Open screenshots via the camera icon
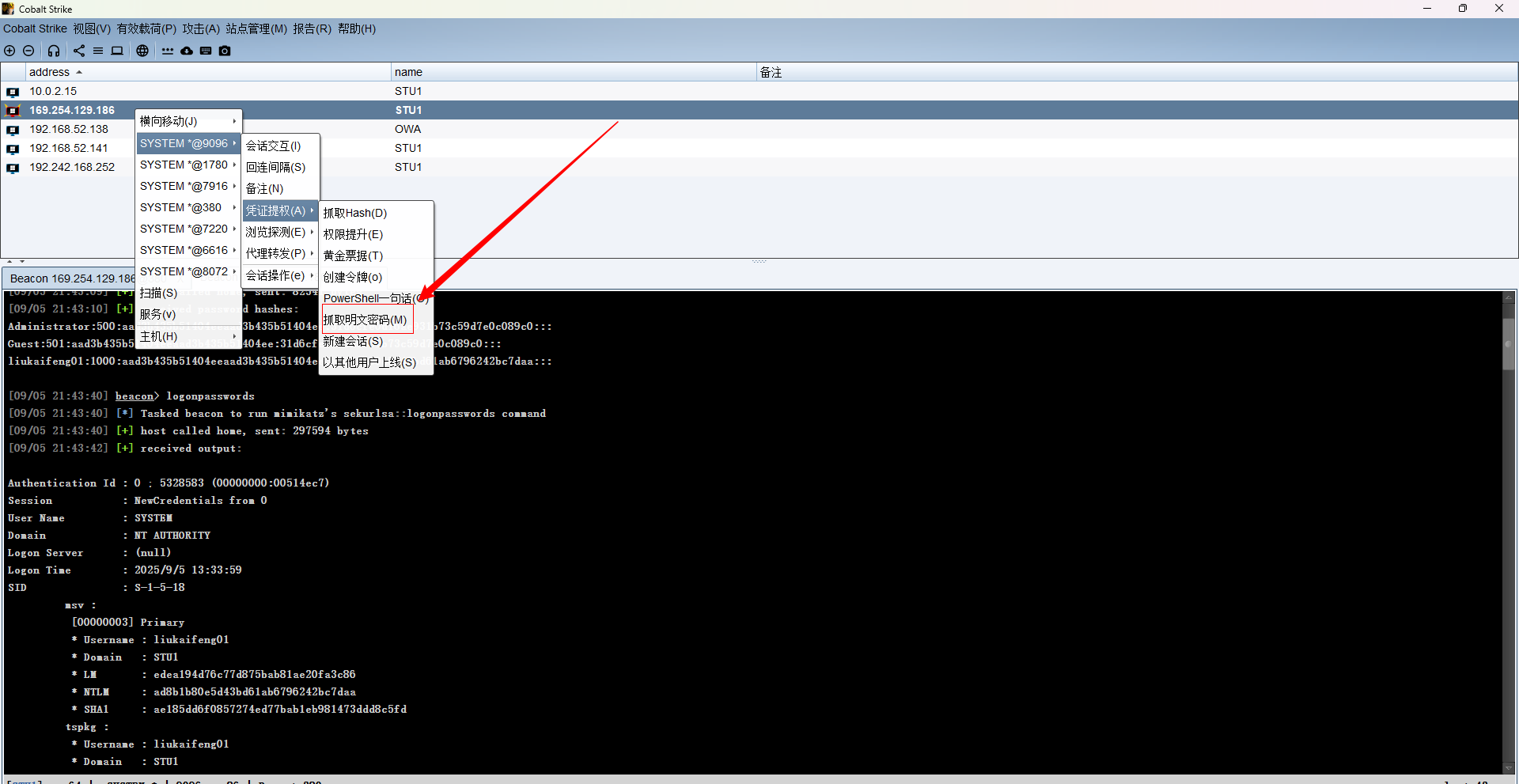 pyautogui.click(x=225, y=51)
